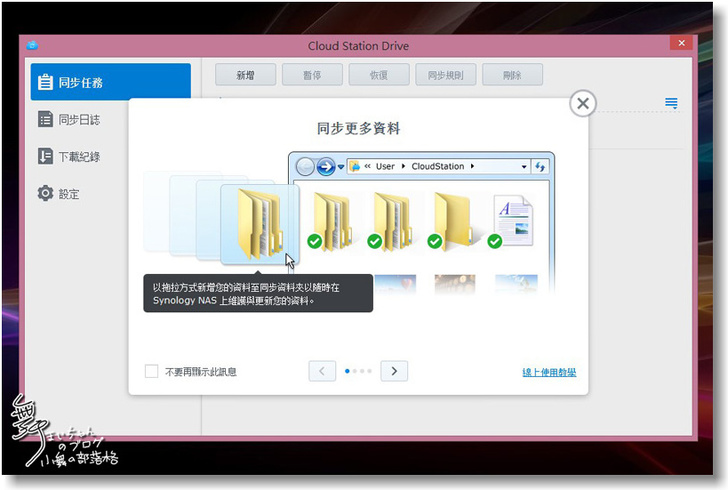Image resolution: width=728 pixels, height=490 pixels.
Task: Open the 下載紀錄 sidebar tab
Action: (x=79, y=157)
